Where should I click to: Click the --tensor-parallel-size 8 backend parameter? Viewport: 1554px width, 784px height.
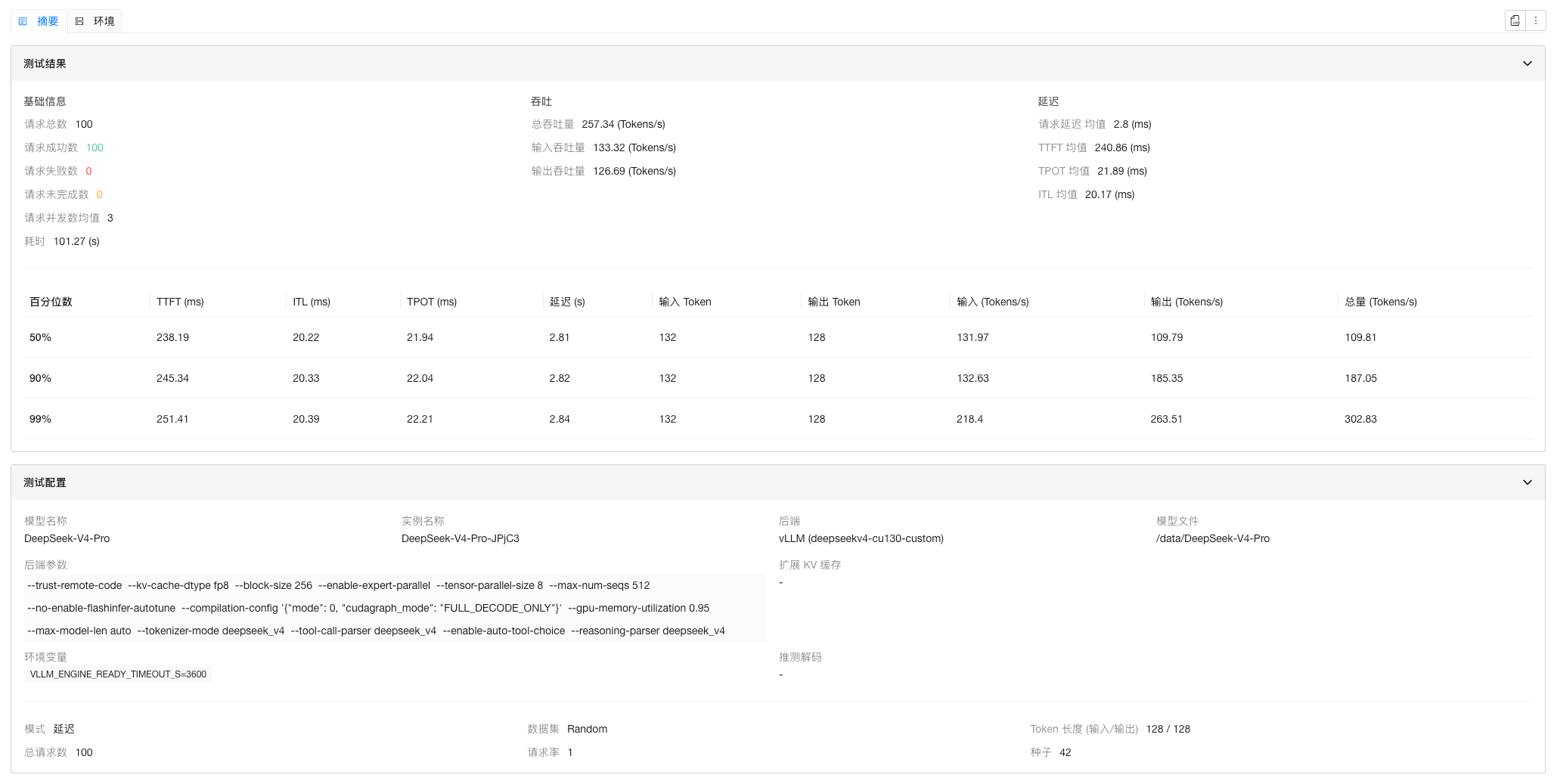[489, 585]
